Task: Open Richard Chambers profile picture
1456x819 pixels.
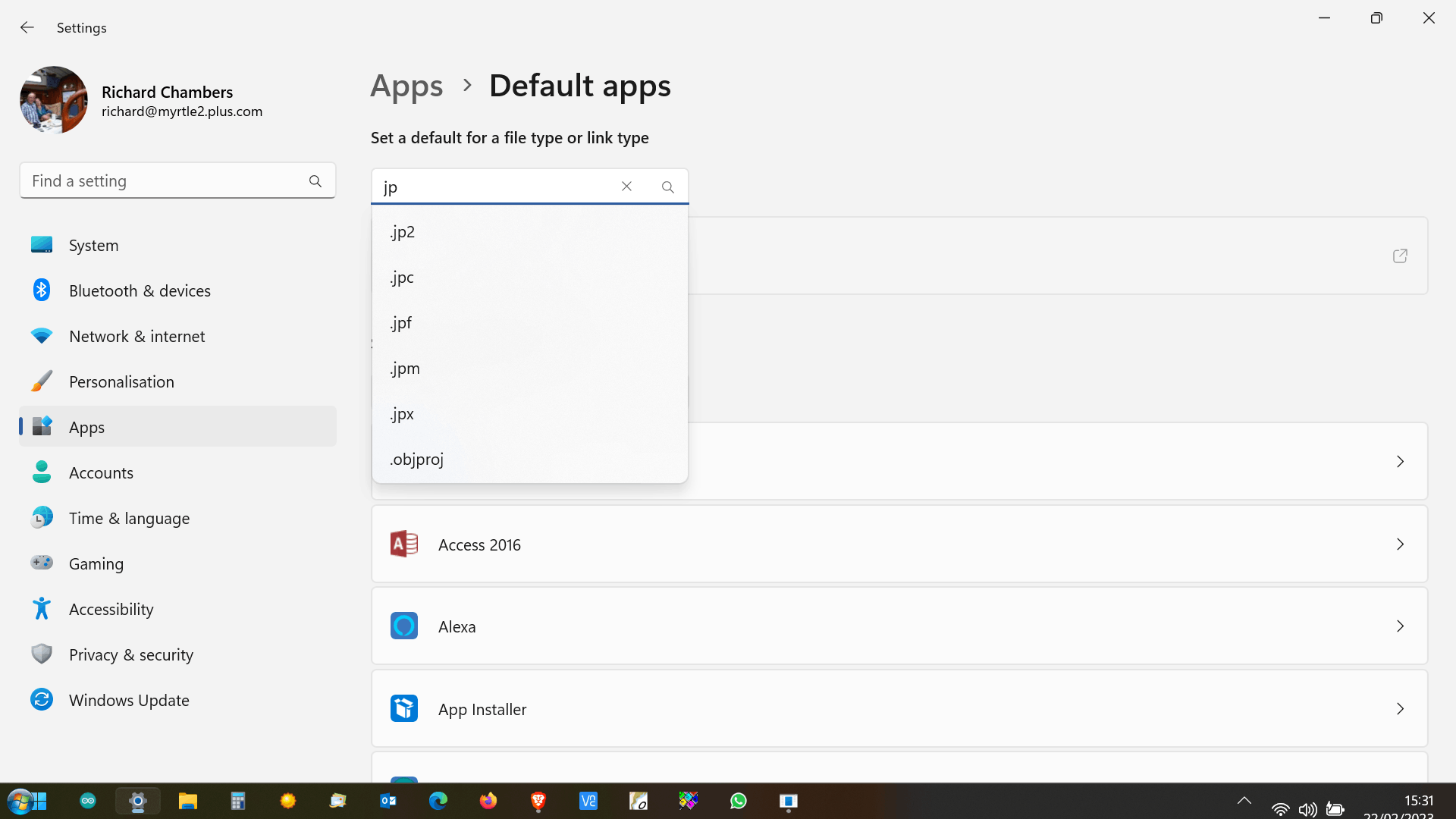Action: 54,100
